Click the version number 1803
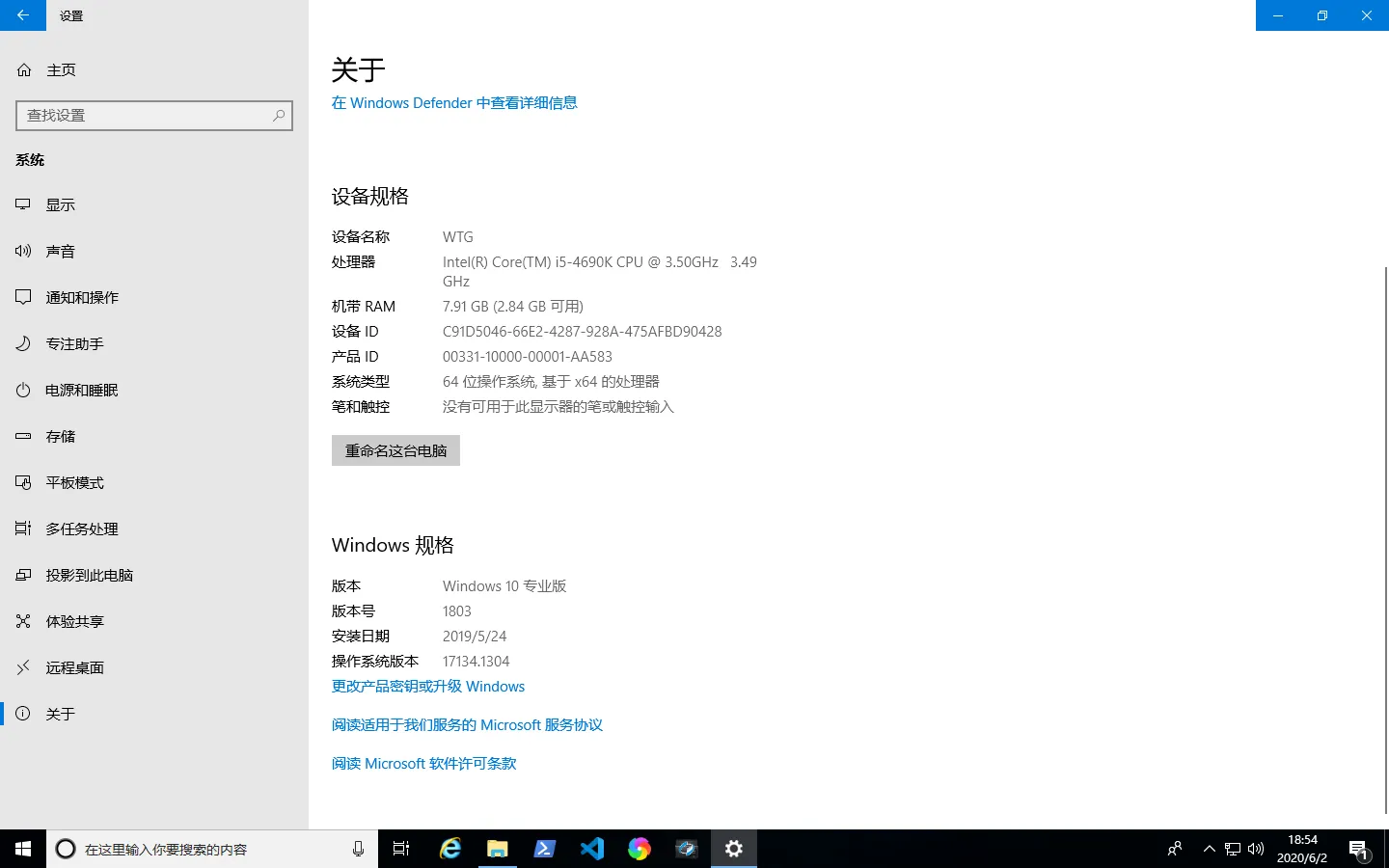 tap(457, 611)
